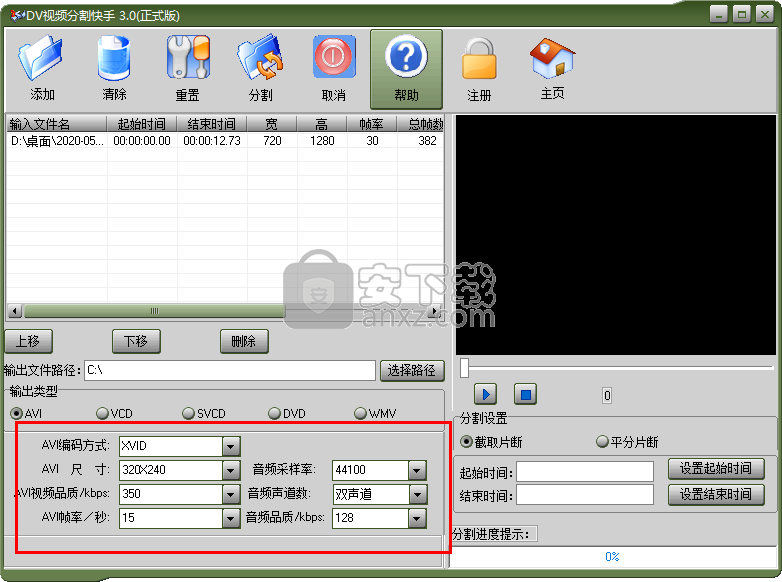Select the AVI output type
The height and width of the screenshot is (582, 782).
pos(16,413)
